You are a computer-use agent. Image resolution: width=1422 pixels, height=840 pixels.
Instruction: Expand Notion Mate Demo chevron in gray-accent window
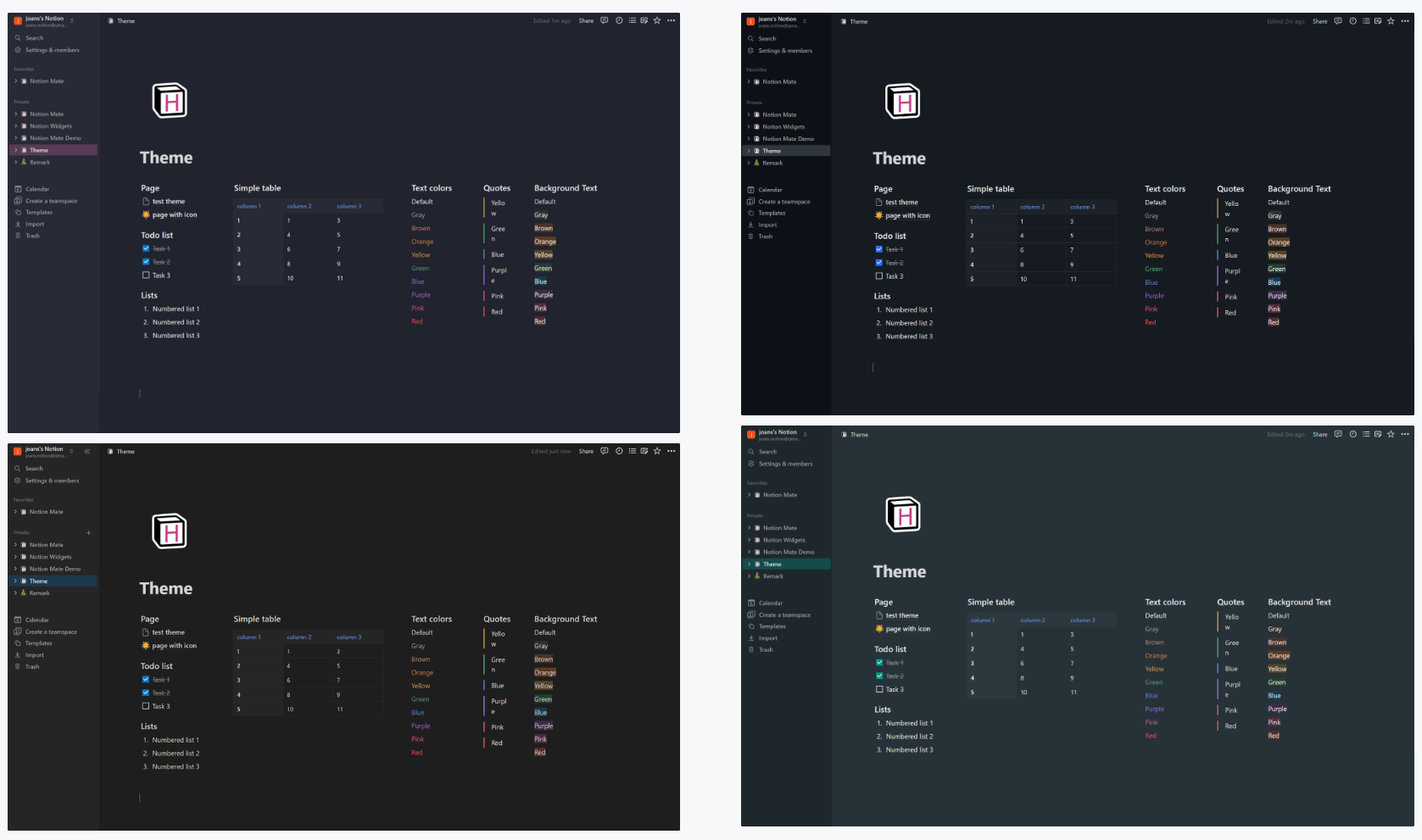coord(749,139)
